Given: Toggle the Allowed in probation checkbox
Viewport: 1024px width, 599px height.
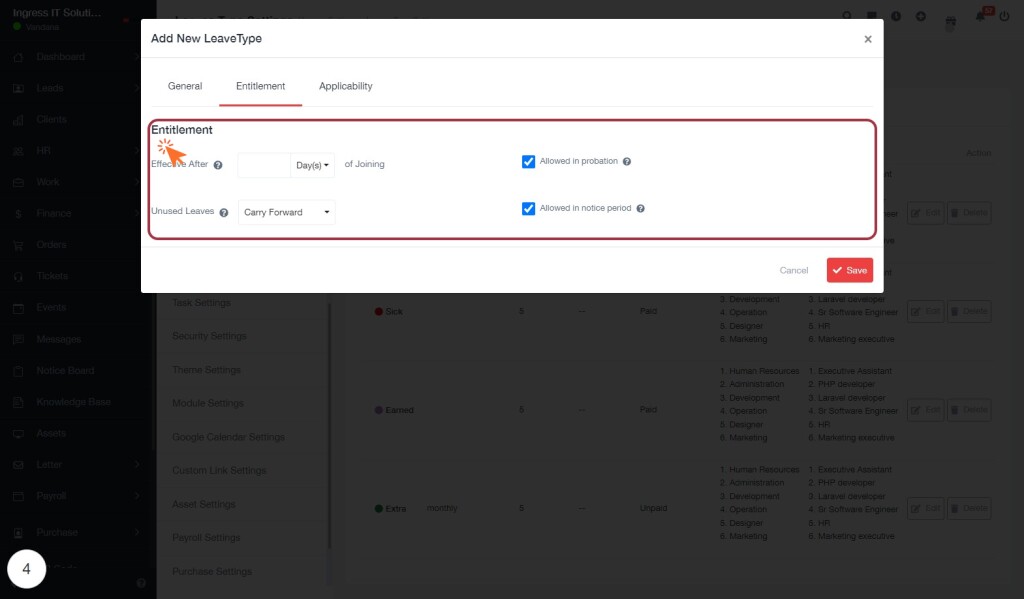Looking at the screenshot, I should (528, 161).
